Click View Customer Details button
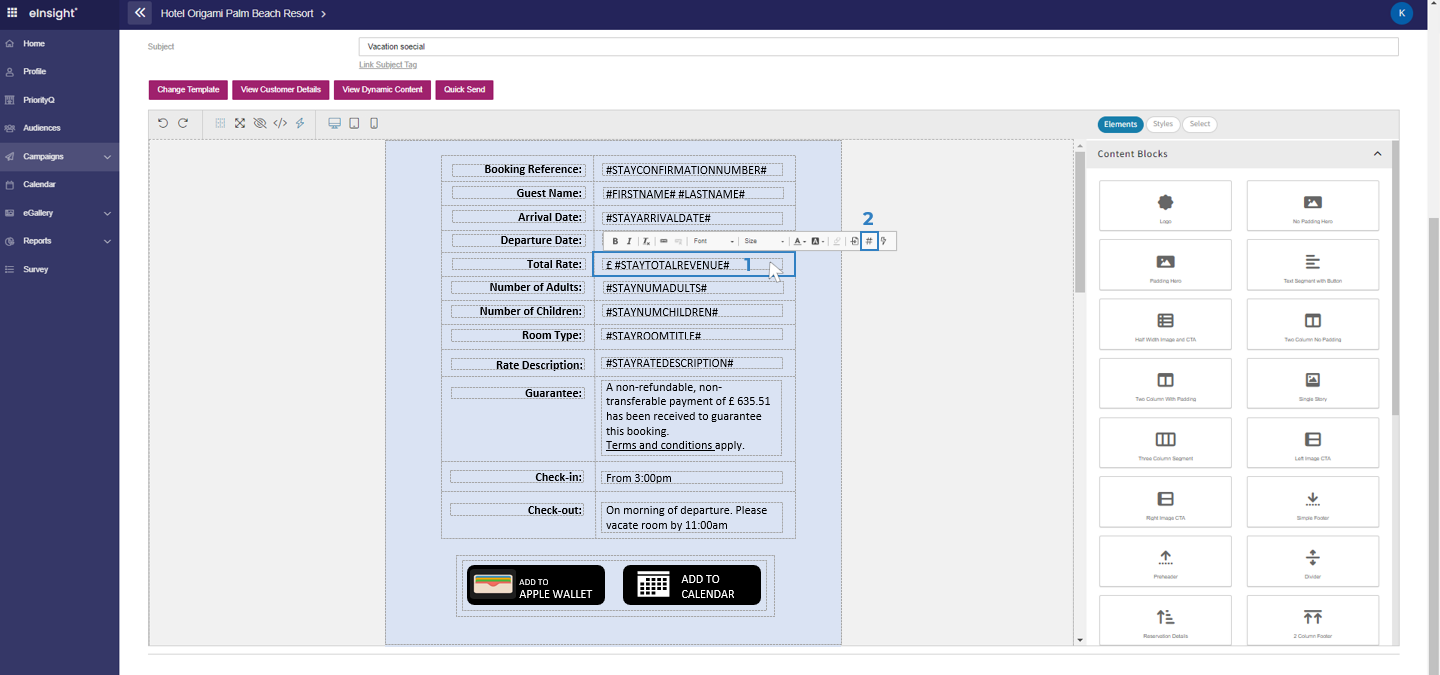Viewport: 1440px width, 675px height. coord(281,90)
